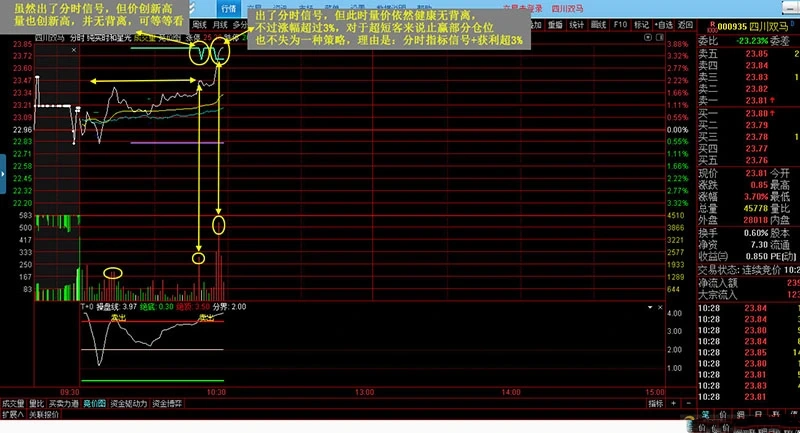Click the 买一 bid price 23.80

pos(756,113)
